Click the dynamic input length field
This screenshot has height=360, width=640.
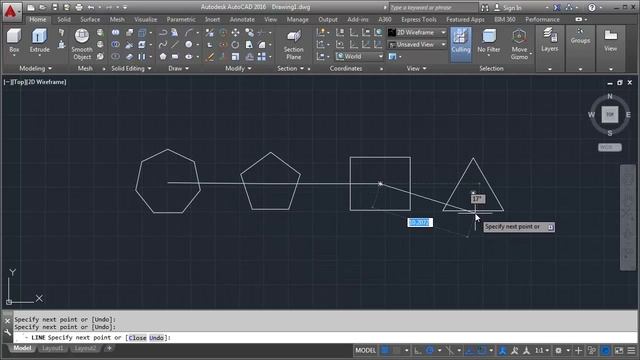point(420,222)
